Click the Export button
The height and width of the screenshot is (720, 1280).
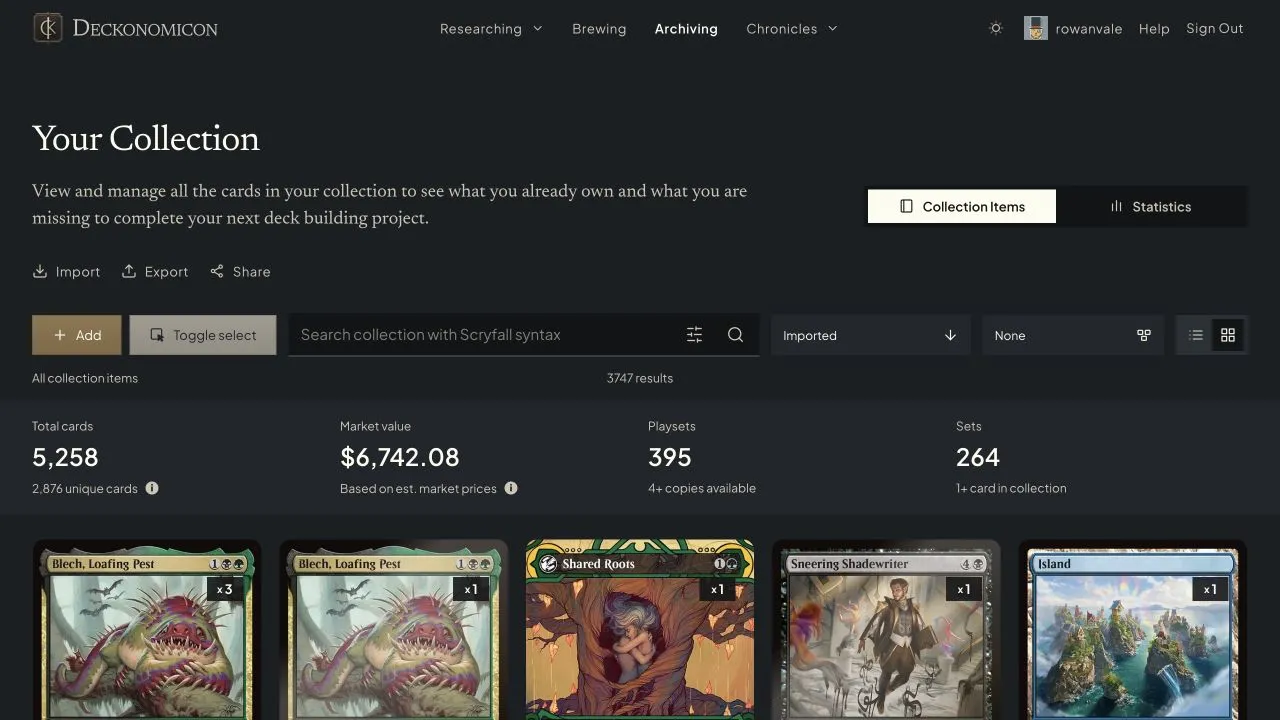155,272
